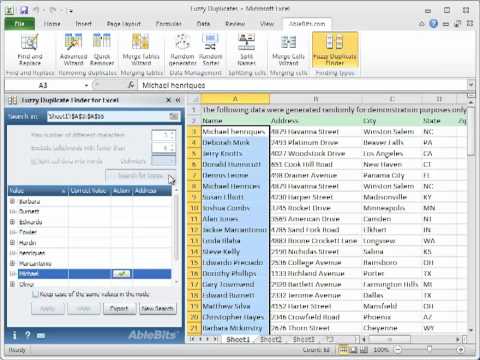Minimize the ribbon with the caret icon
The width and height of the screenshot is (480, 360).
click(422, 24)
